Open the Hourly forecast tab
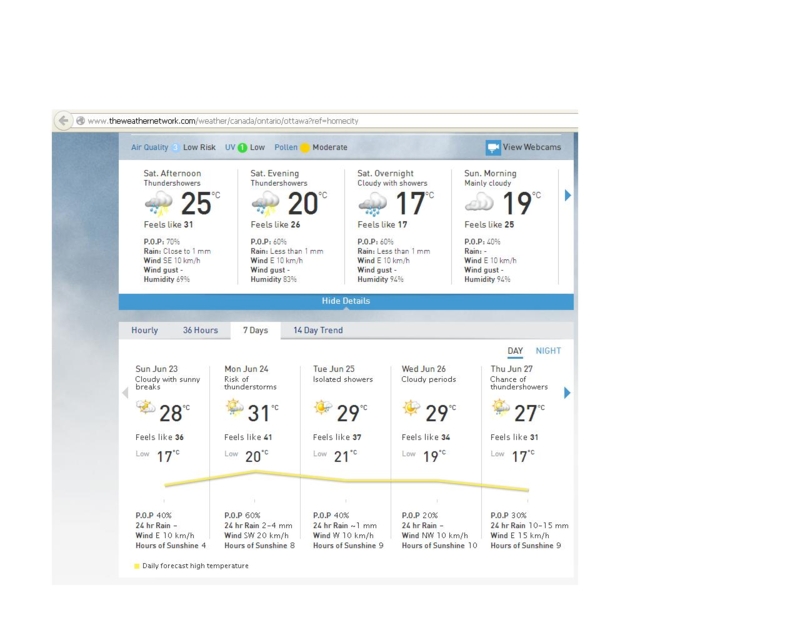This screenshot has width=800, height=640. 145,330
